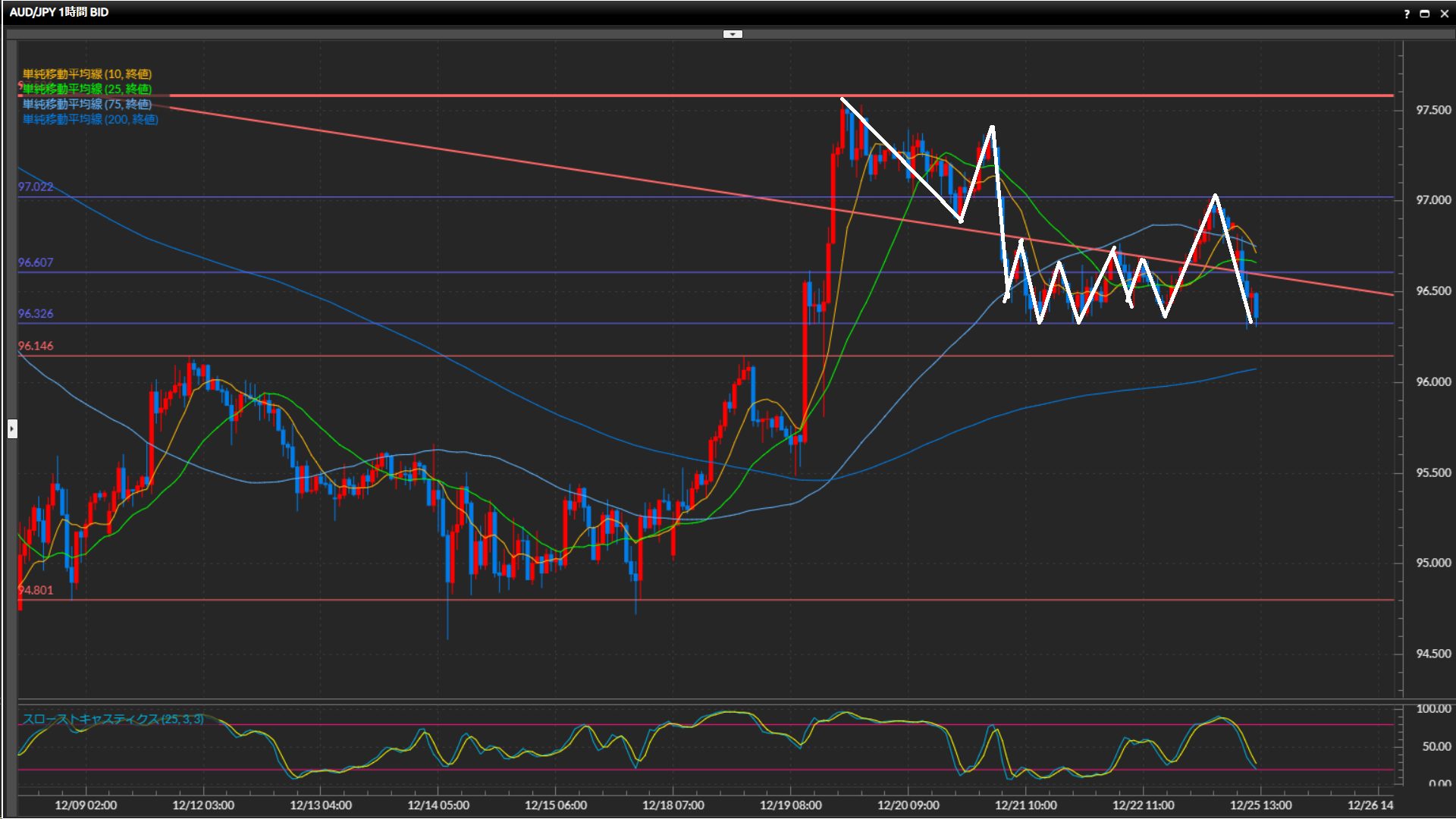
Task: Click the 96.607 horizontal line label
Action: click(x=36, y=262)
